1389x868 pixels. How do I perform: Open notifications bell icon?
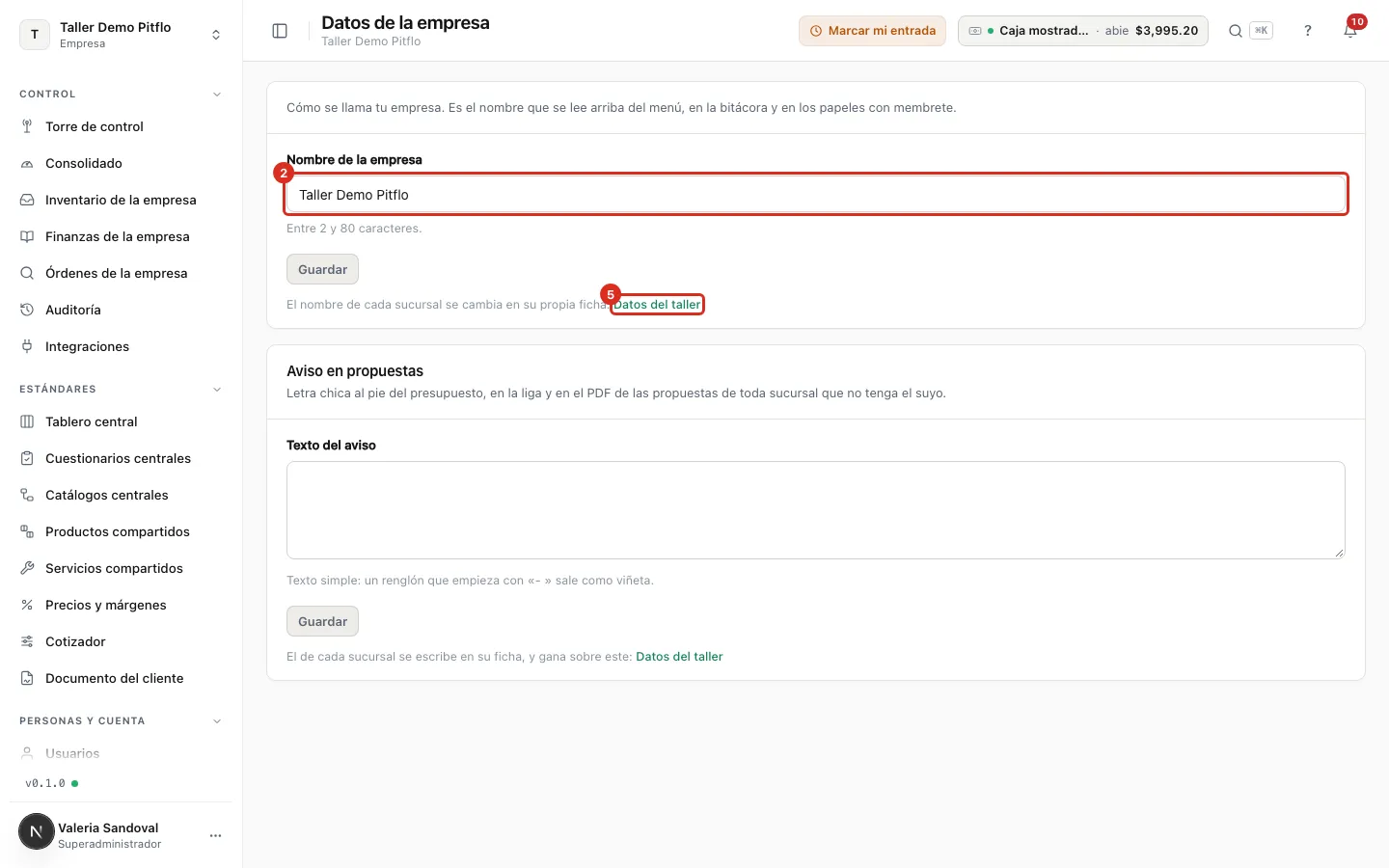(x=1350, y=31)
